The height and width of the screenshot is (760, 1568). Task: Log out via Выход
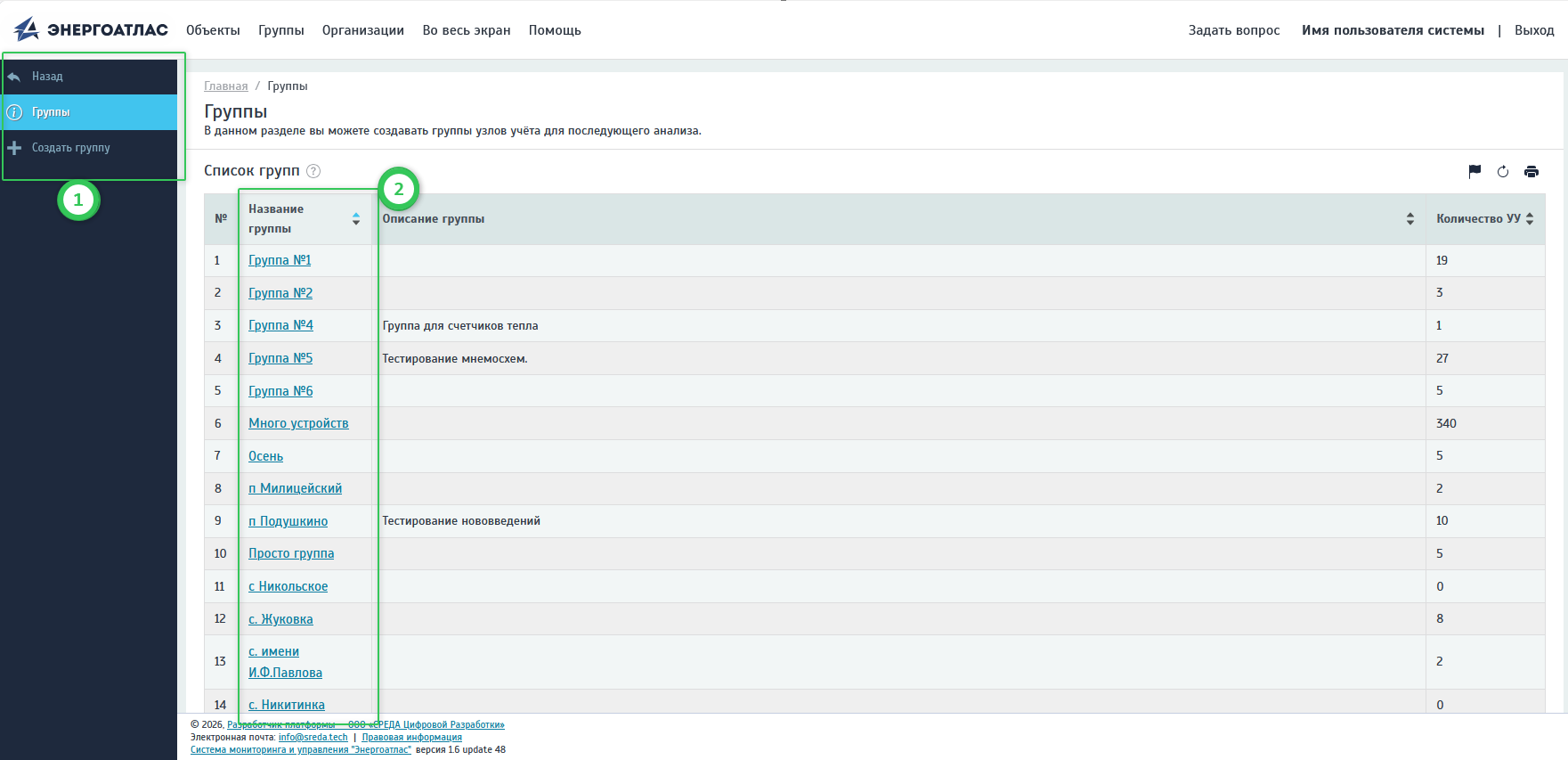click(1534, 30)
